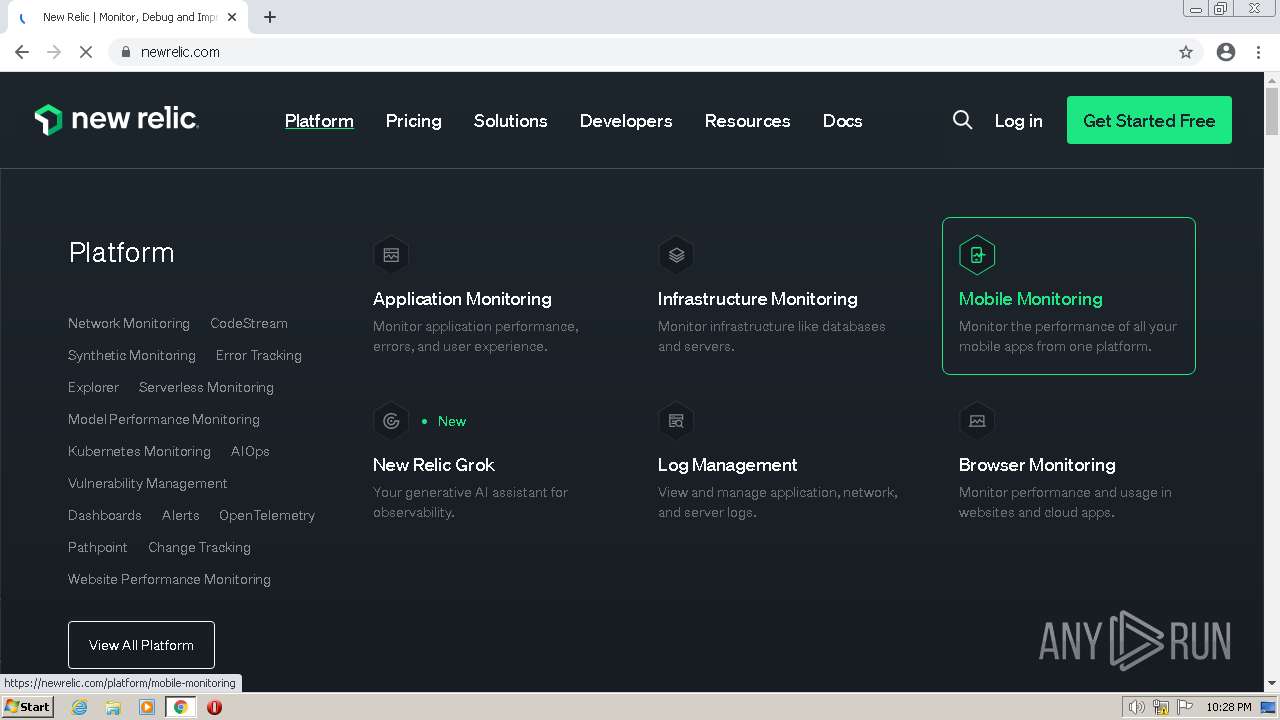Open the Developers menu
Screen dimensions: 1280x720
click(626, 120)
